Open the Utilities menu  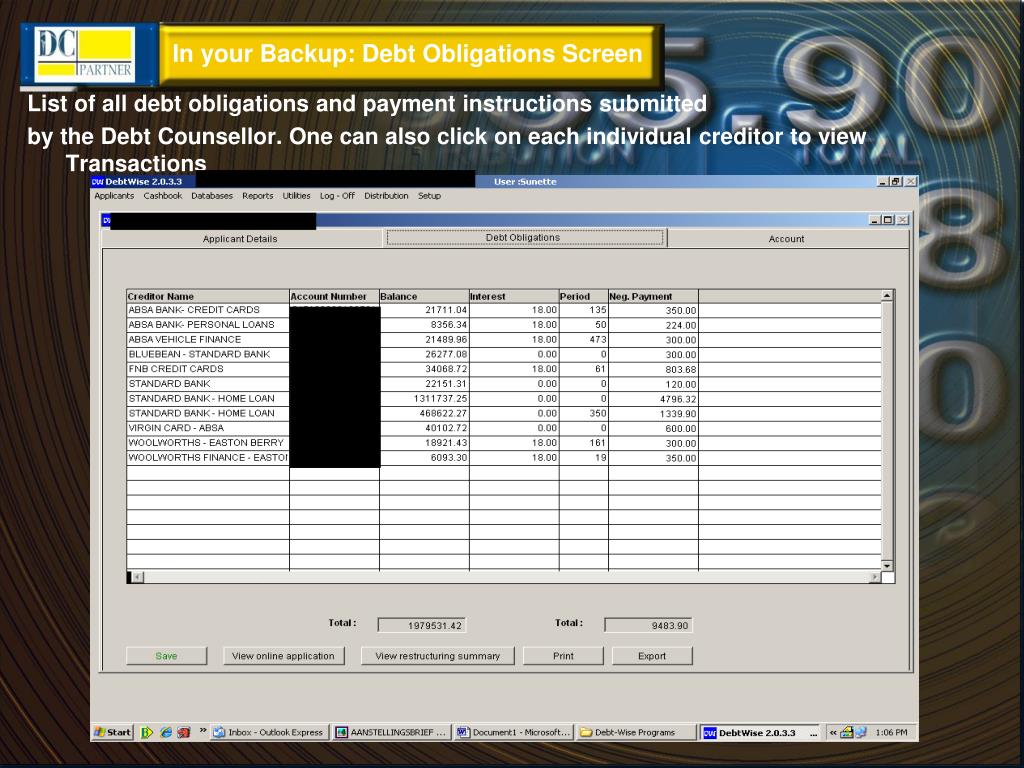296,196
